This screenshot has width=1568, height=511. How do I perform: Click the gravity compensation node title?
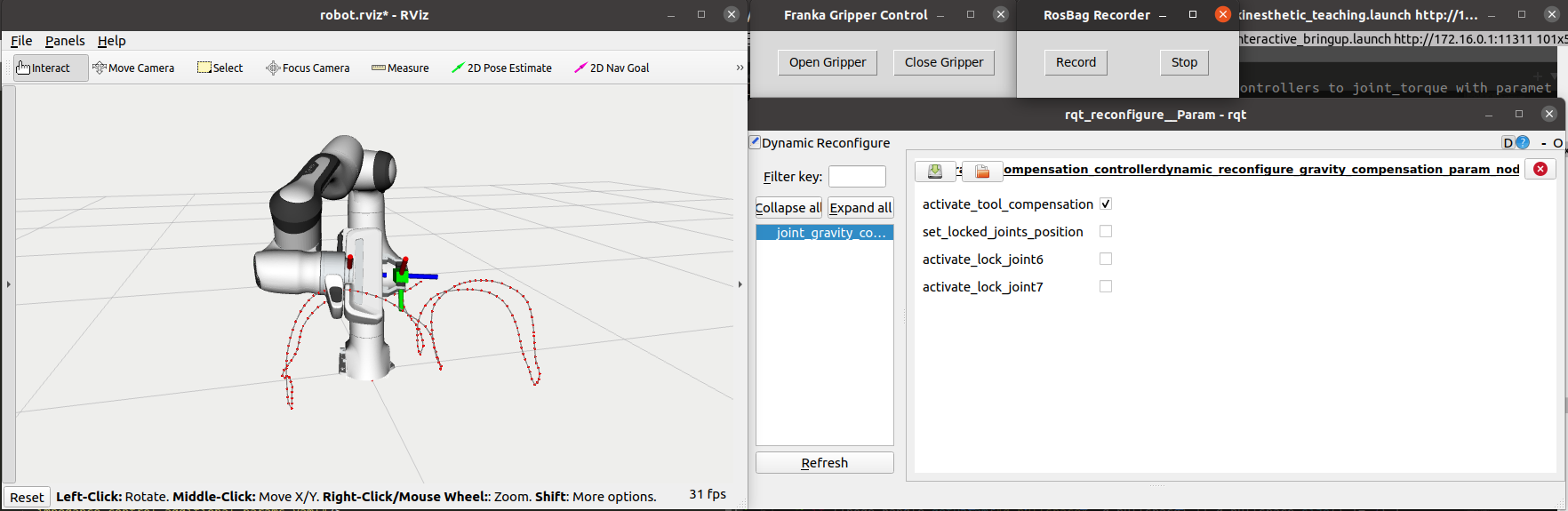point(1261,169)
